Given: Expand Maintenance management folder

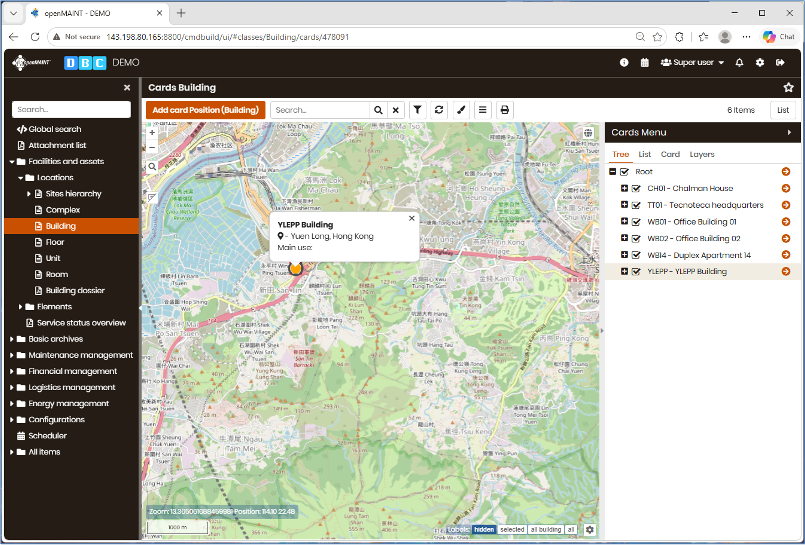Looking at the screenshot, I should coord(12,355).
